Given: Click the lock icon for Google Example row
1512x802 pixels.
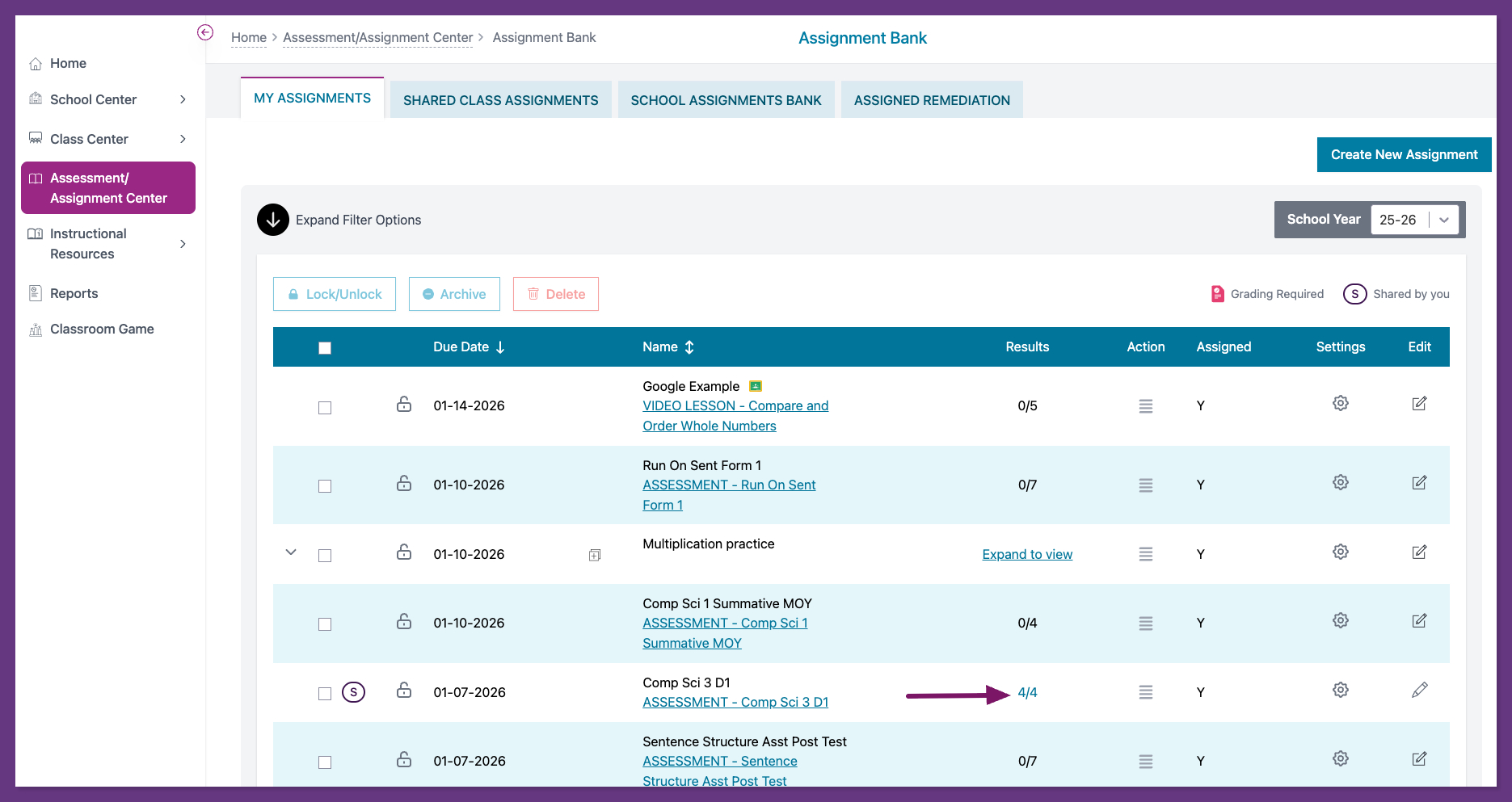Looking at the screenshot, I should (x=404, y=404).
